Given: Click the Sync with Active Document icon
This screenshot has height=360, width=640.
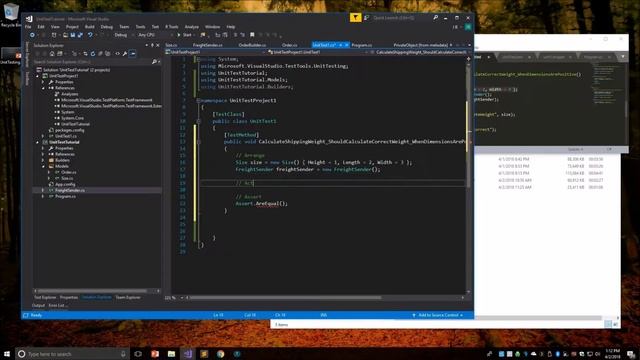Looking at the screenshot, I should pyautogui.click(x=85, y=53).
